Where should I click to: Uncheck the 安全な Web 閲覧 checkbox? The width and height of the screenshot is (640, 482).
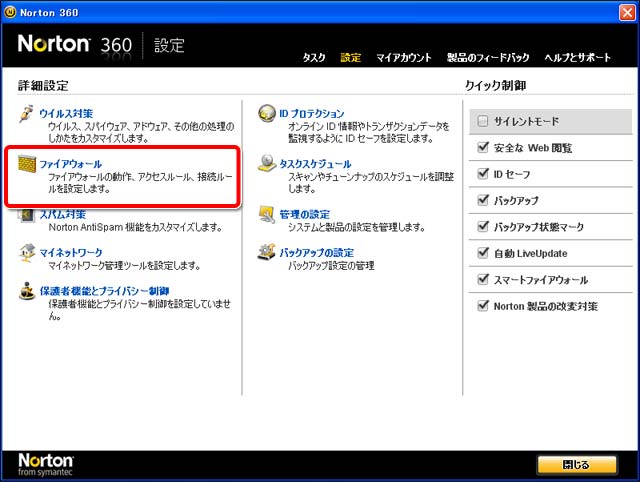483,147
